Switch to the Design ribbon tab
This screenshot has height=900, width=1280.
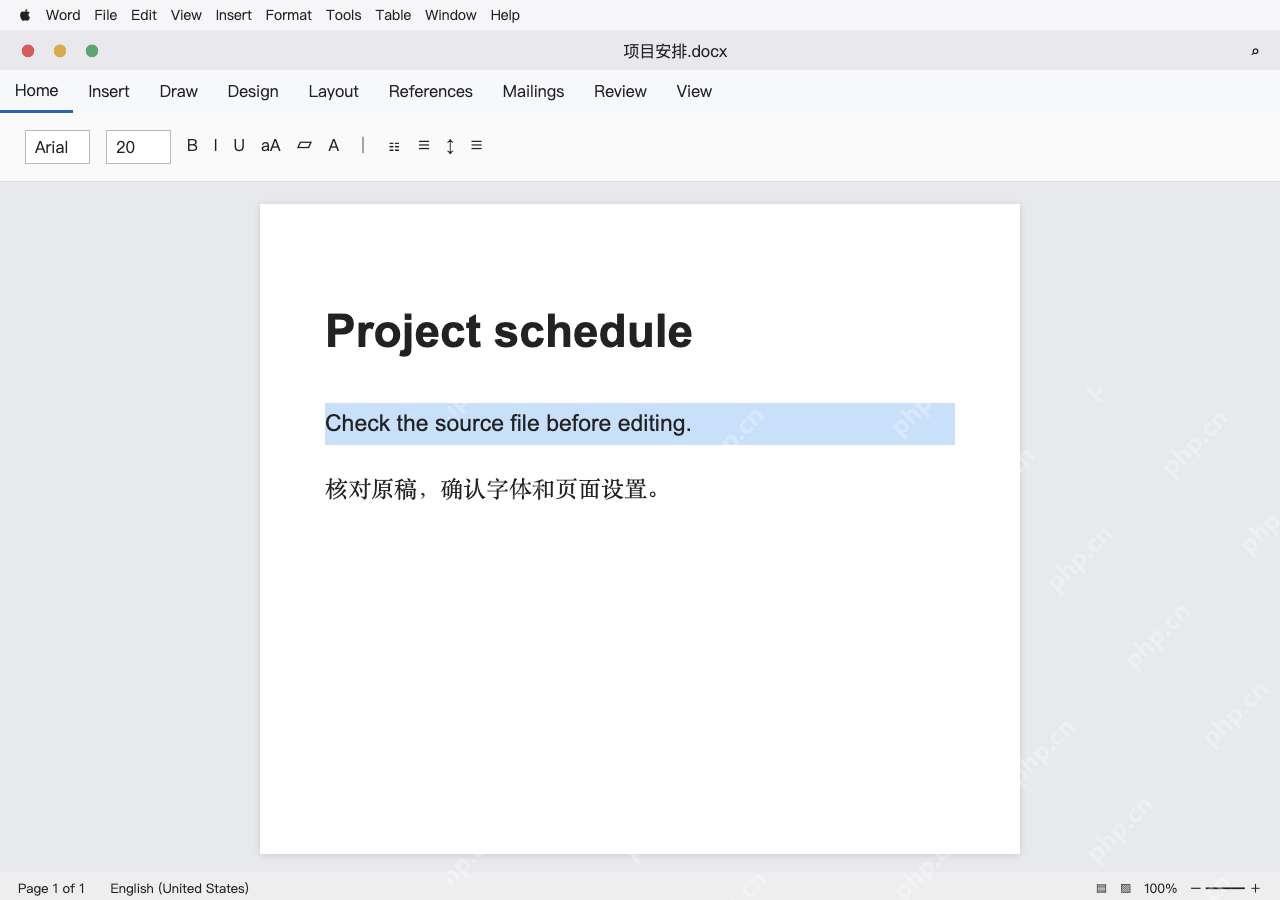(253, 91)
